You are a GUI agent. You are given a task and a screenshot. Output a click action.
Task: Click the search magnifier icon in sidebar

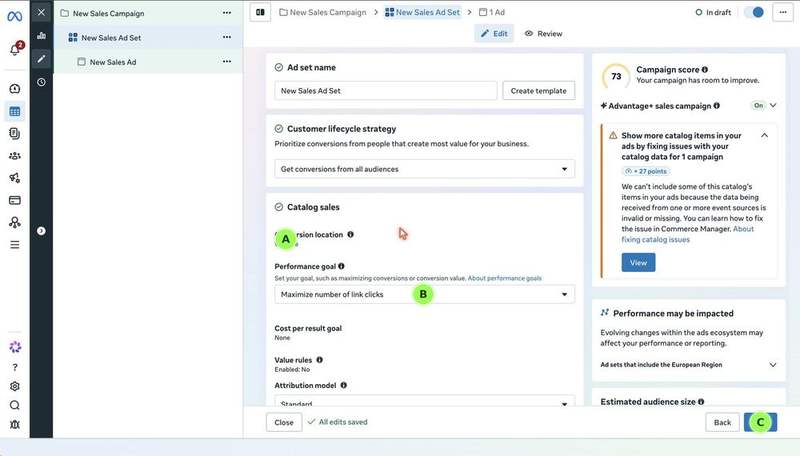[15, 405]
